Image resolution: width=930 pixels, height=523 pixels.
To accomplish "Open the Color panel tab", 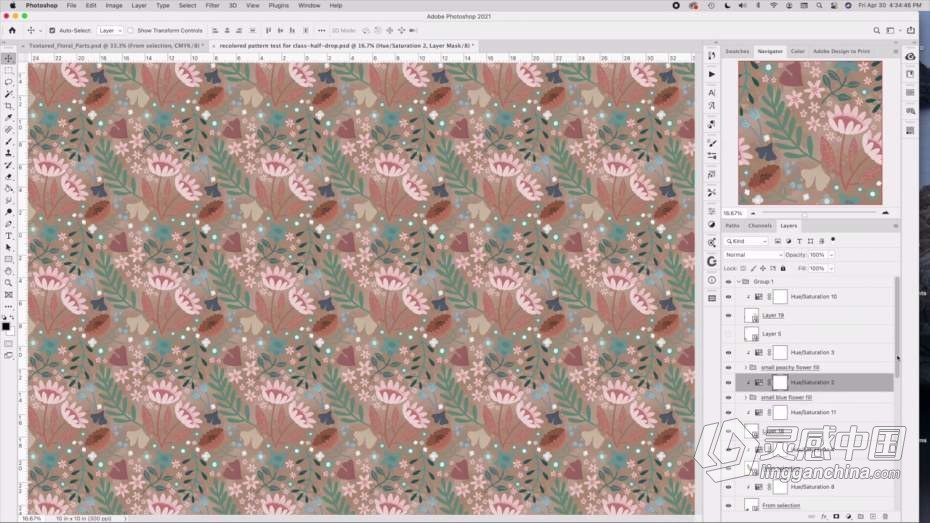I will tap(797, 52).
